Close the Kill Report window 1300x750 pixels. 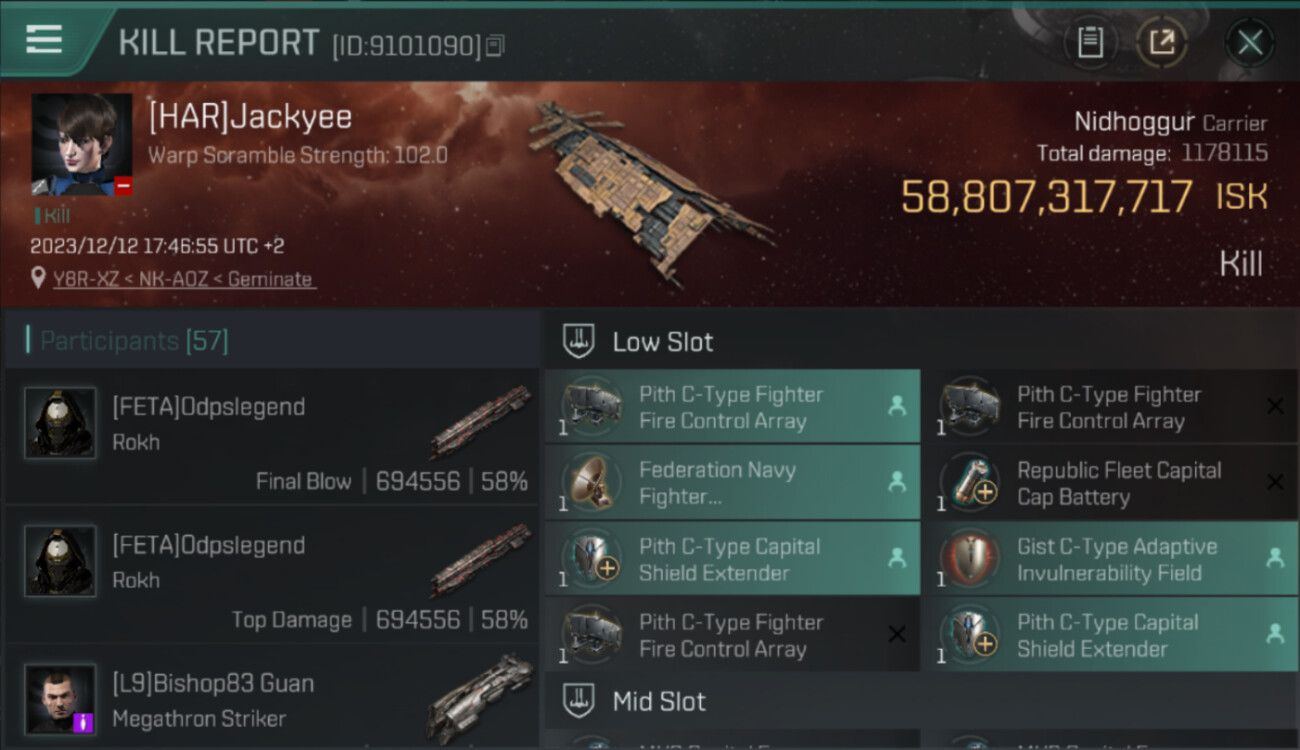pos(1249,42)
